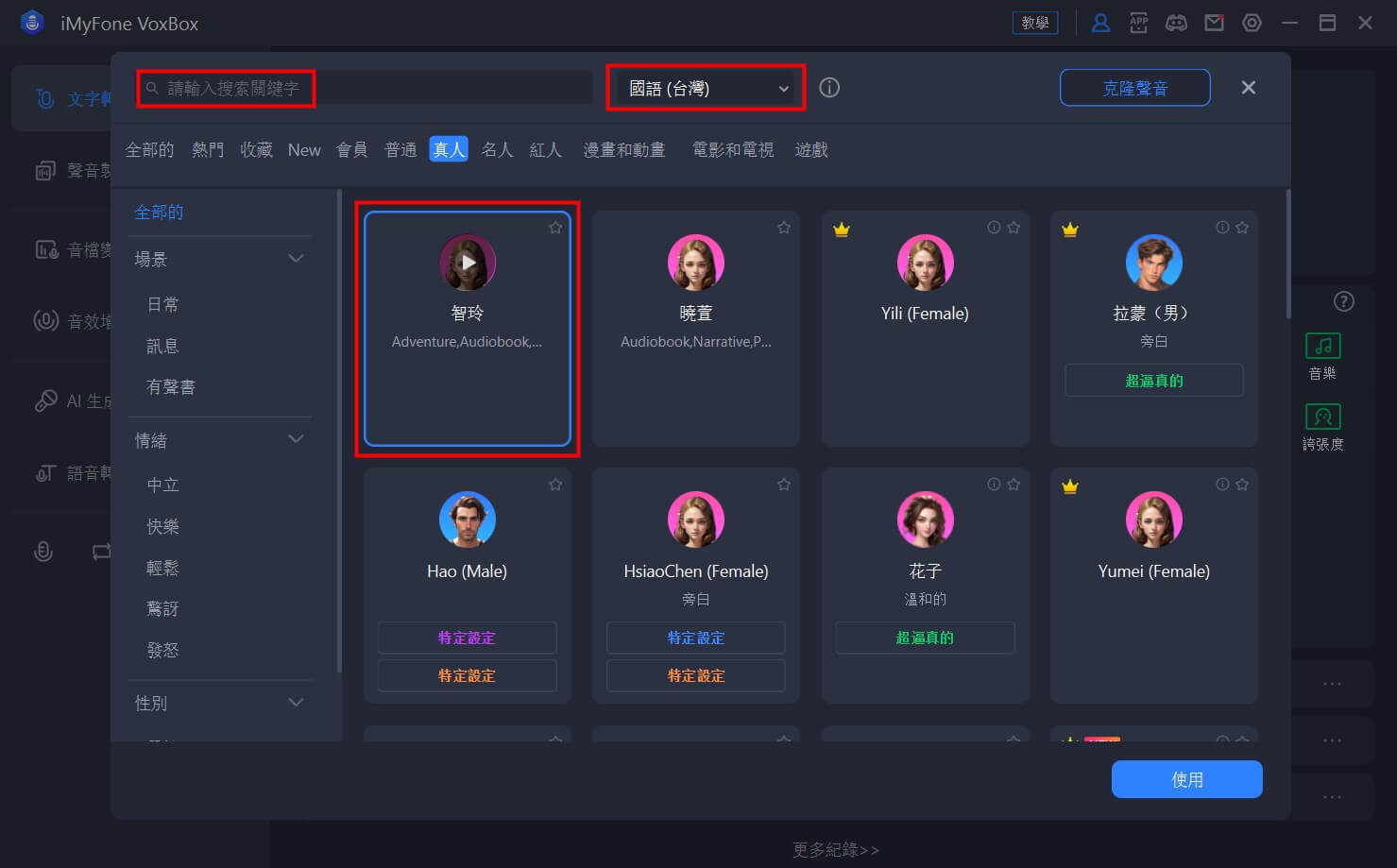Open the 名人 tab
This screenshot has height=868, width=1397.
click(x=497, y=150)
